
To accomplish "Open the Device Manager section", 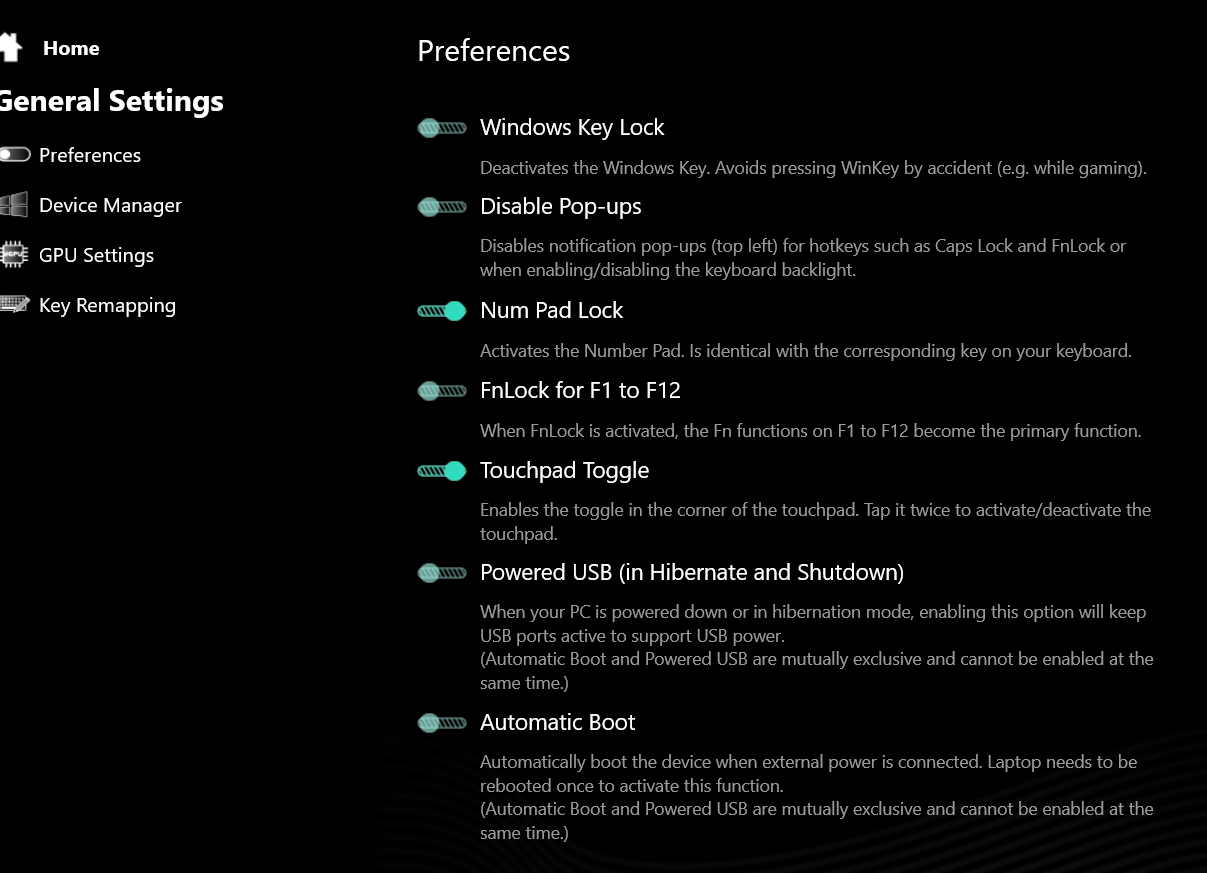I will point(110,205).
